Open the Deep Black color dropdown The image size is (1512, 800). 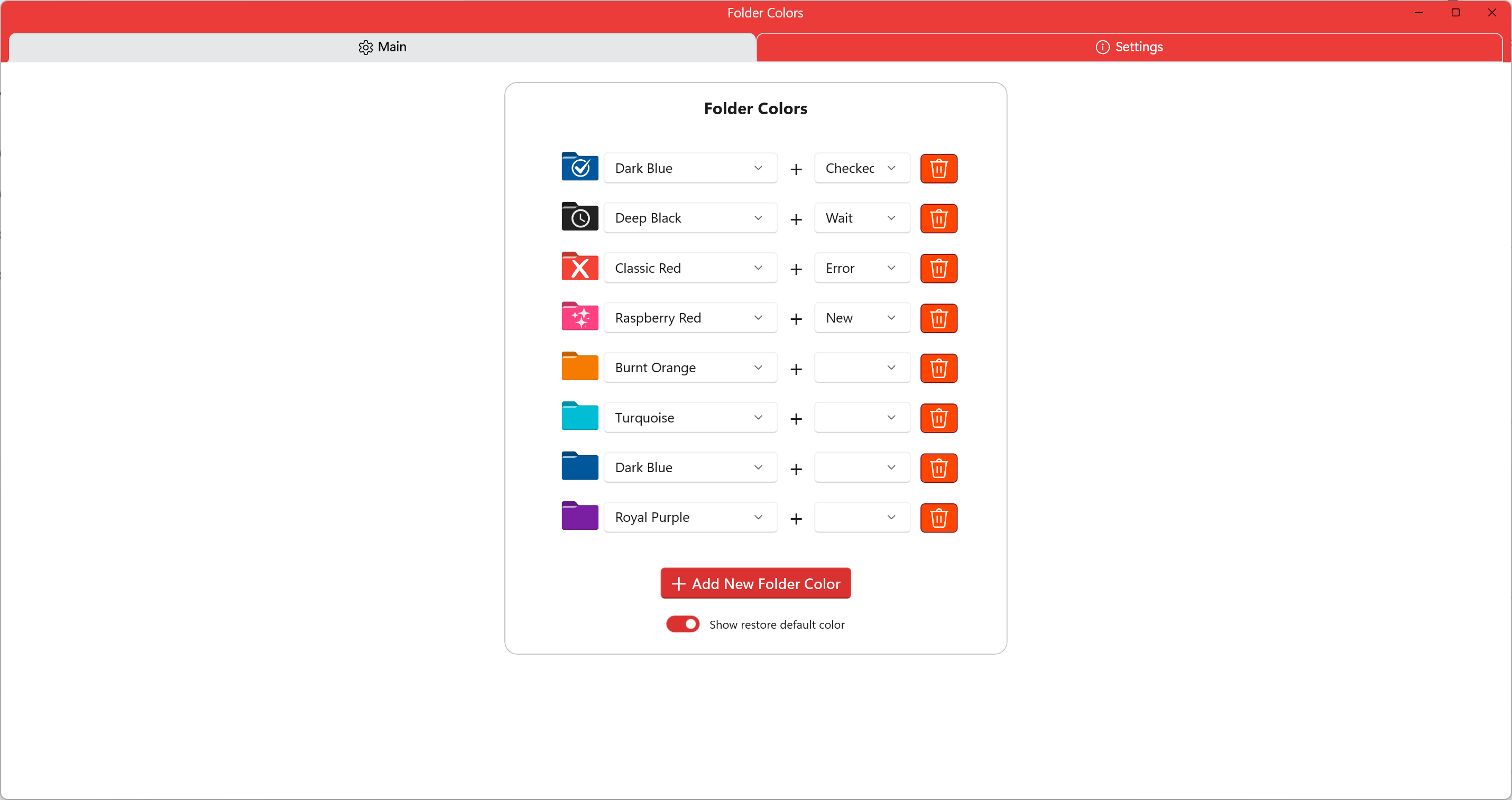690,218
